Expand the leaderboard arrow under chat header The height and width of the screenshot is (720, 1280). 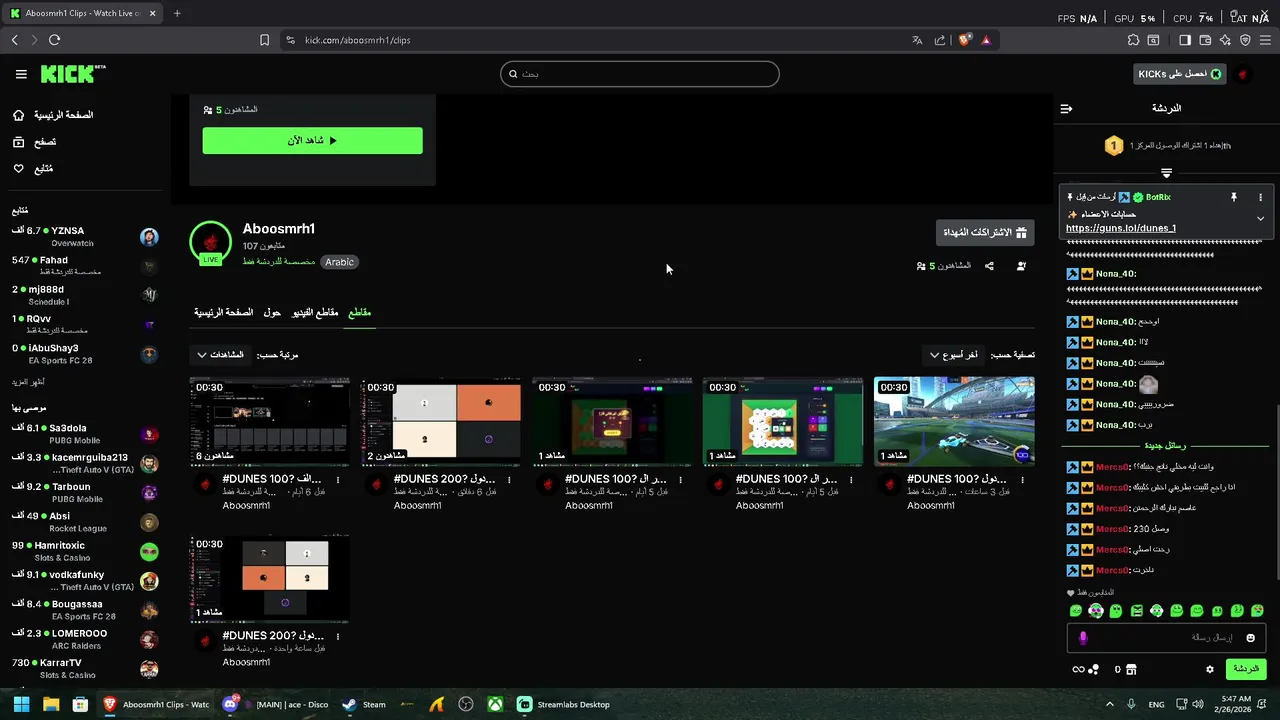(1166, 173)
